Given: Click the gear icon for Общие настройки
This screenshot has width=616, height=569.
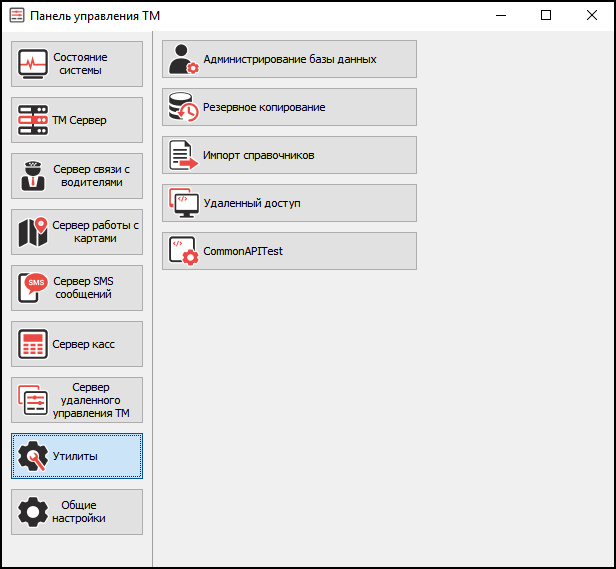Looking at the screenshot, I should (33, 512).
